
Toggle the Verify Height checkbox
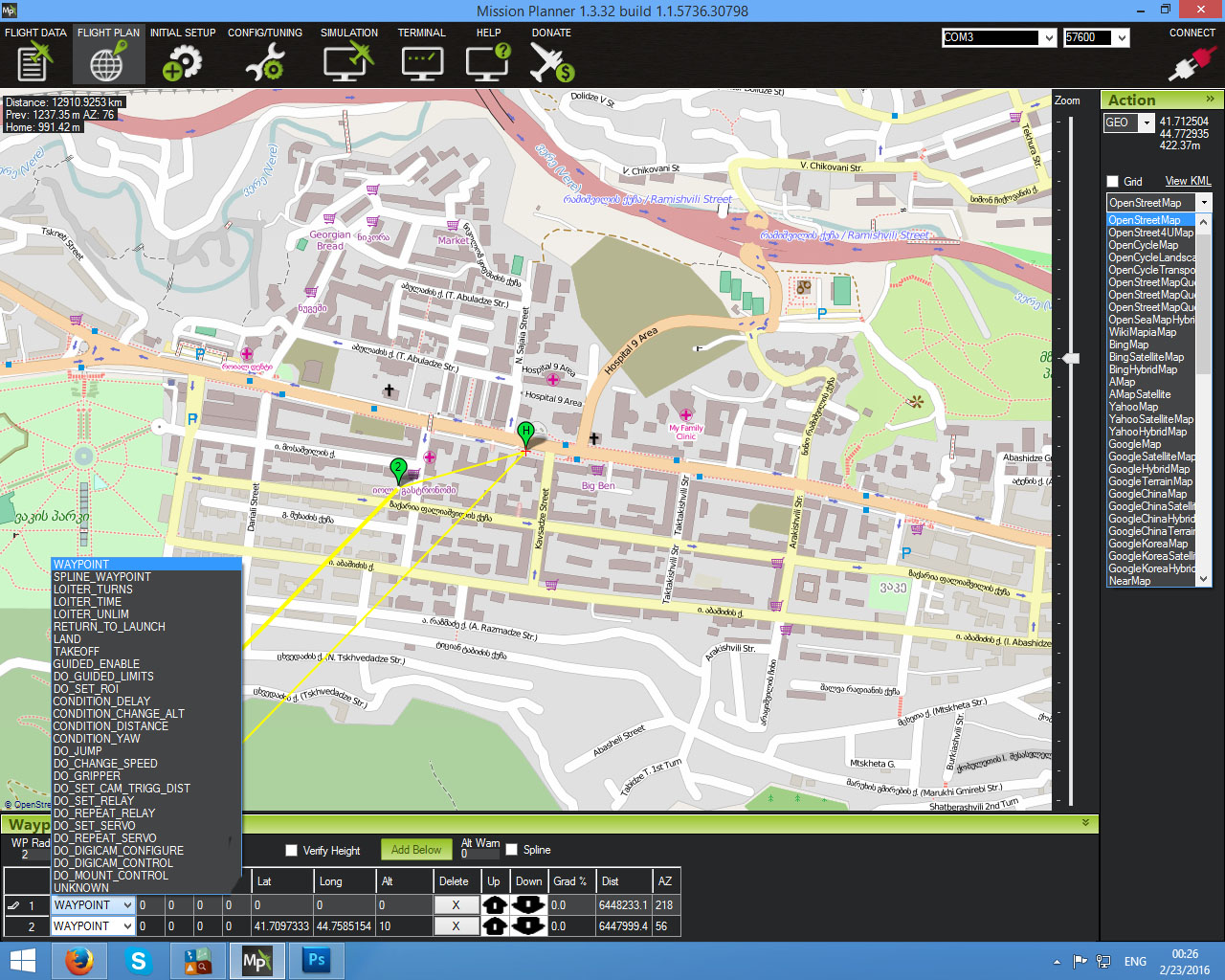point(292,850)
